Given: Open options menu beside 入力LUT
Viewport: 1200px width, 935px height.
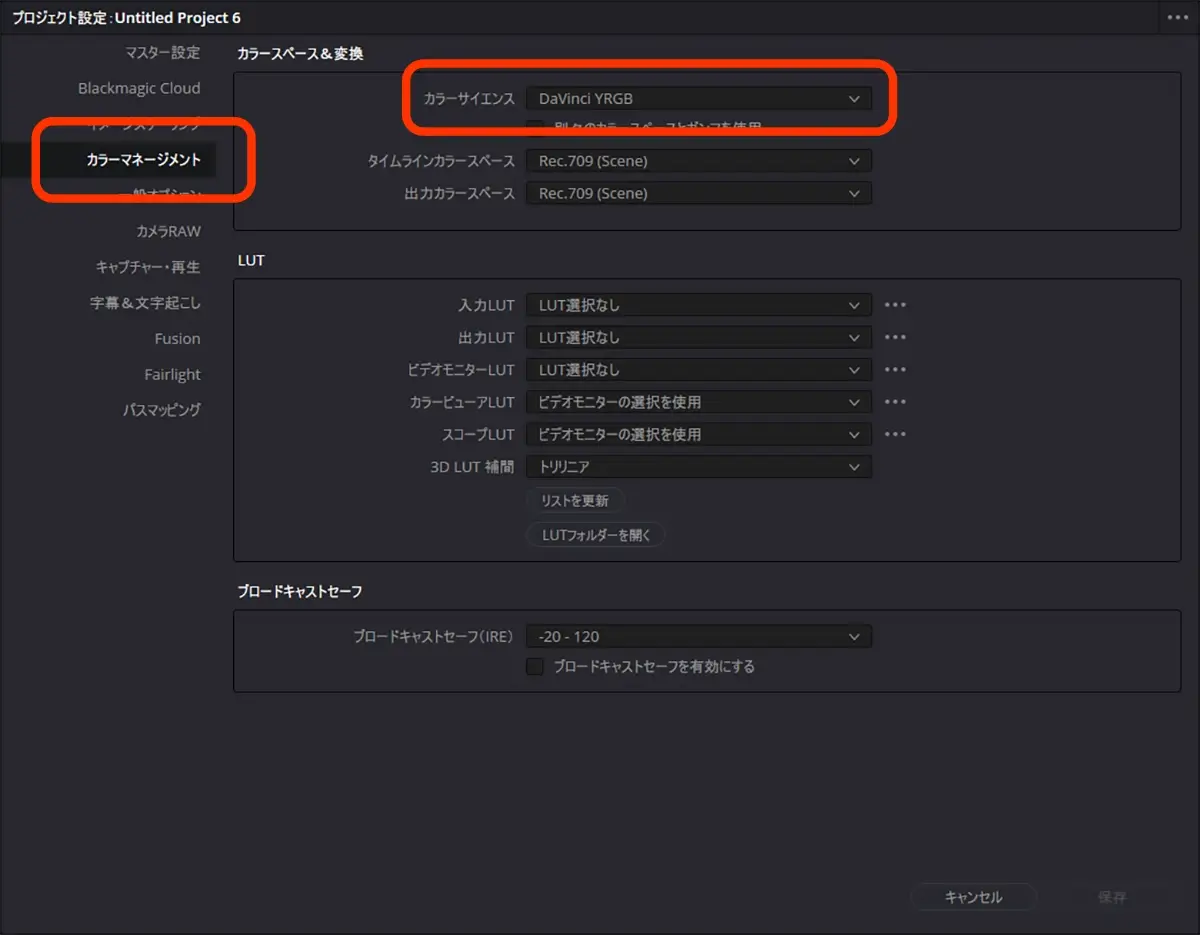Looking at the screenshot, I should [x=895, y=305].
